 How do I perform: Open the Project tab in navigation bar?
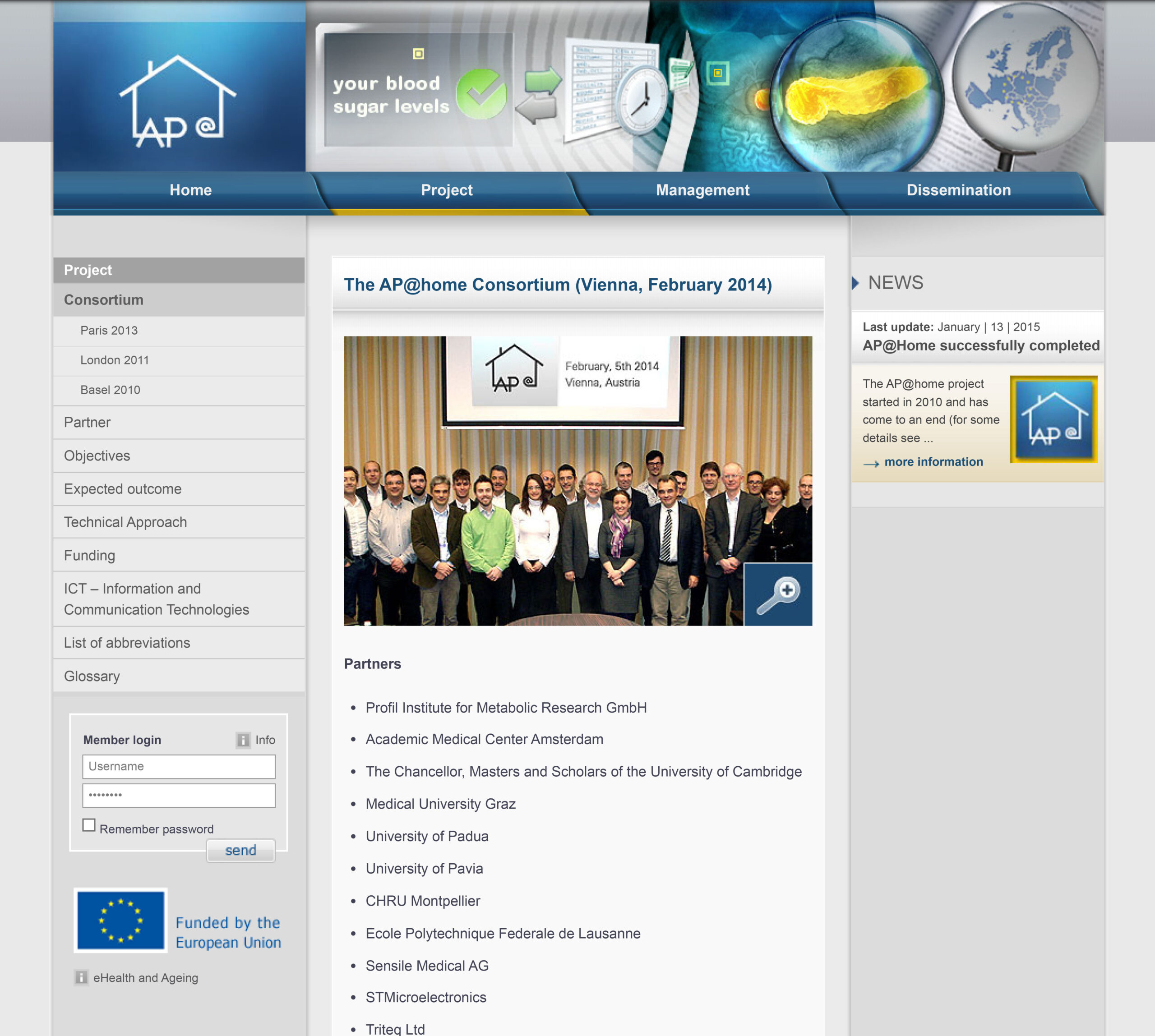tap(447, 190)
